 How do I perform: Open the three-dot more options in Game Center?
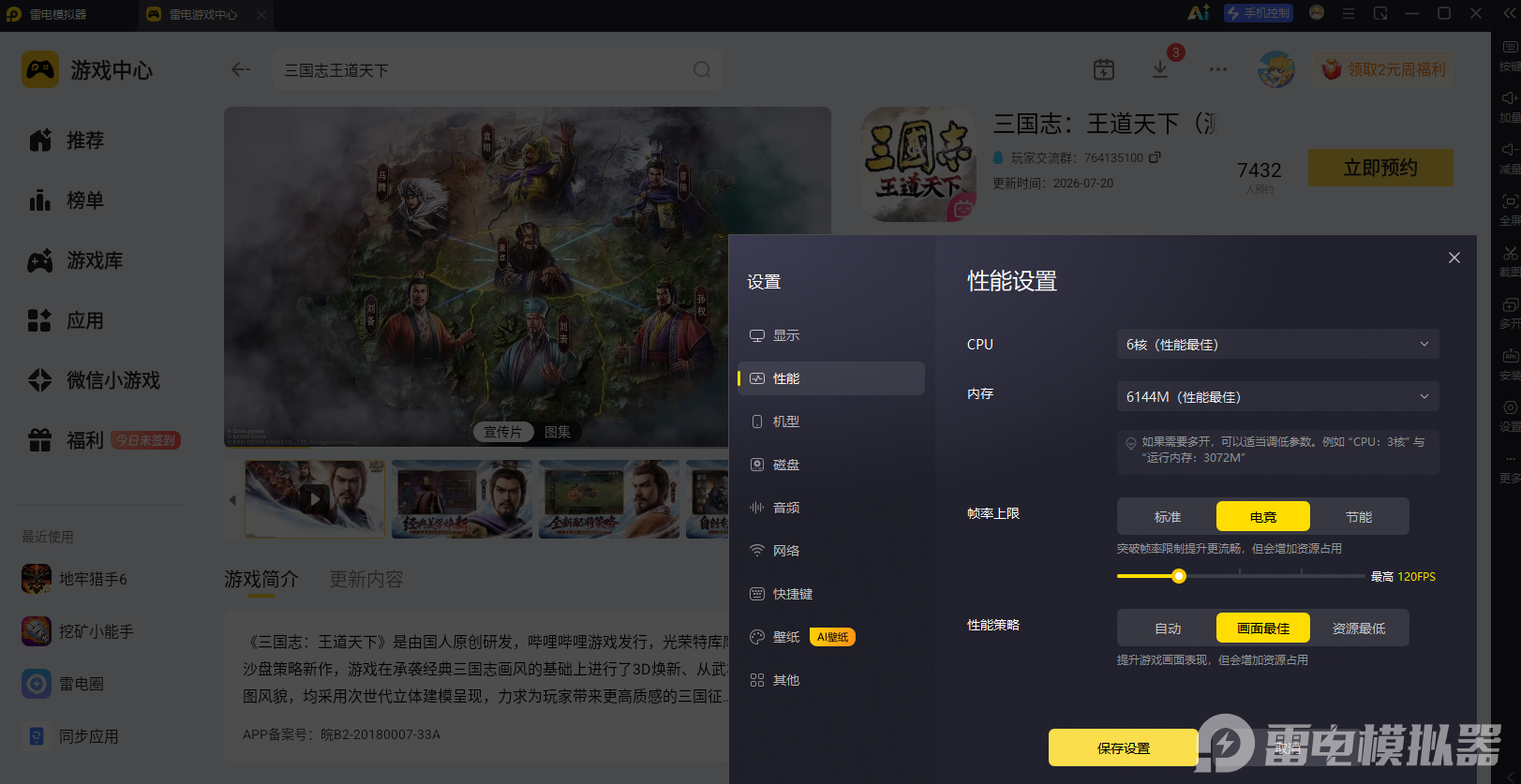coord(1218,69)
